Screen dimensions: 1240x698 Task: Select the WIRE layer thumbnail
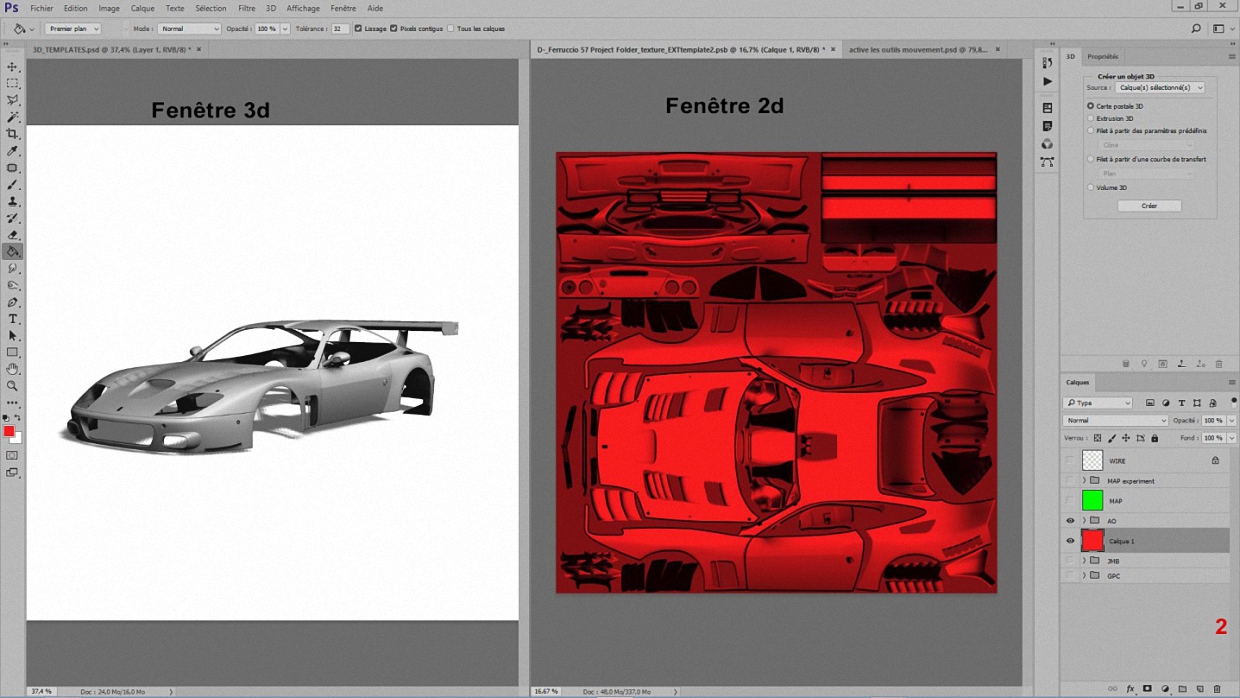coord(1092,460)
